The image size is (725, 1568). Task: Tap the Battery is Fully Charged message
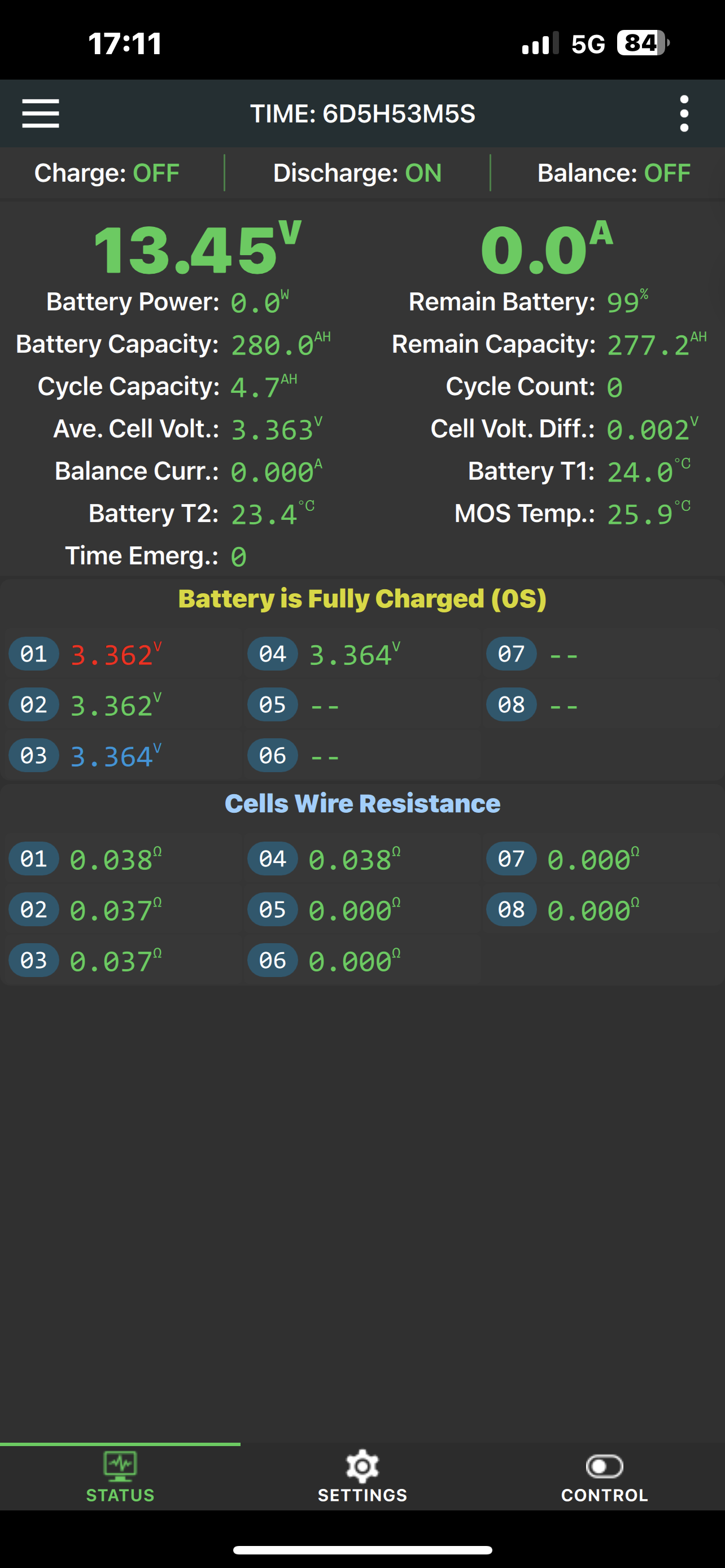pyautogui.click(x=362, y=599)
